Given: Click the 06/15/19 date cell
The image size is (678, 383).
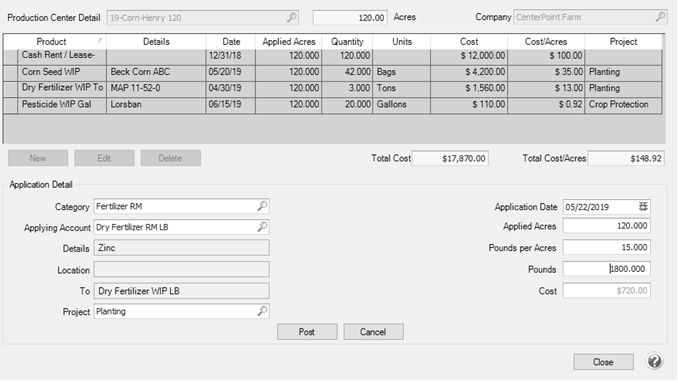Looking at the screenshot, I should [231, 105].
